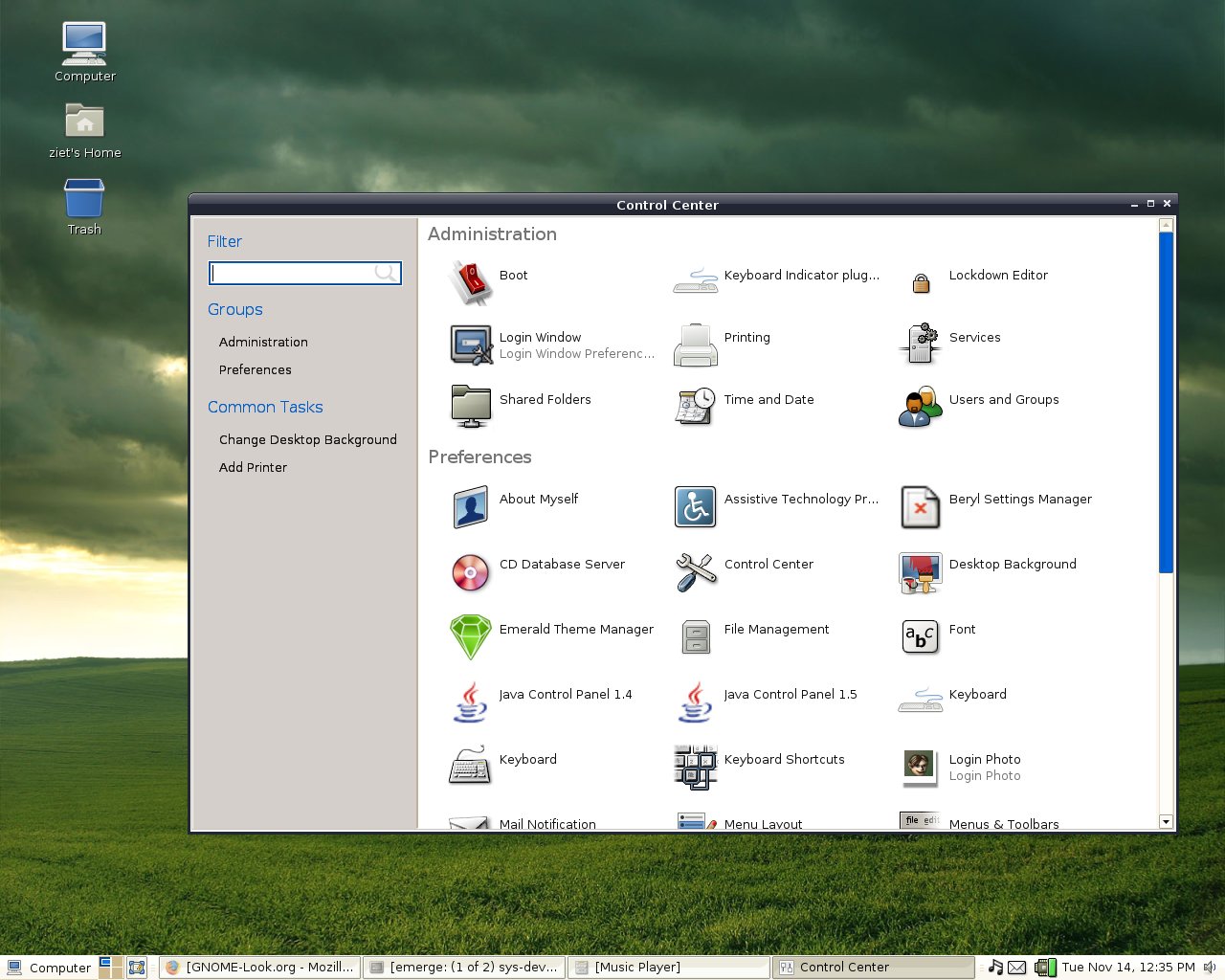Jump to Administration group in sidebar
Screen dimensions: 1225x980
263,342
